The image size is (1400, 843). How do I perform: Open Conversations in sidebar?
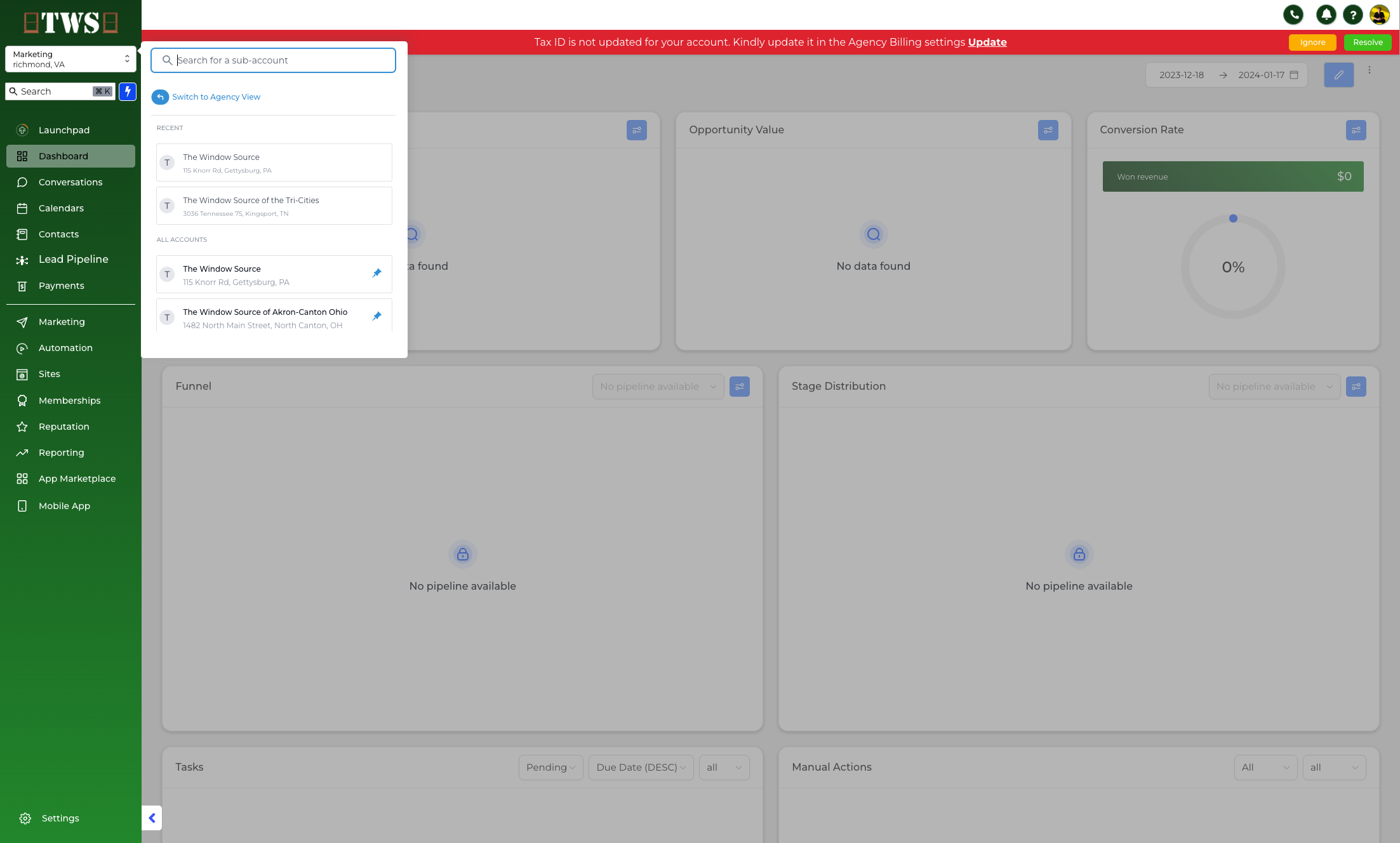tap(70, 182)
